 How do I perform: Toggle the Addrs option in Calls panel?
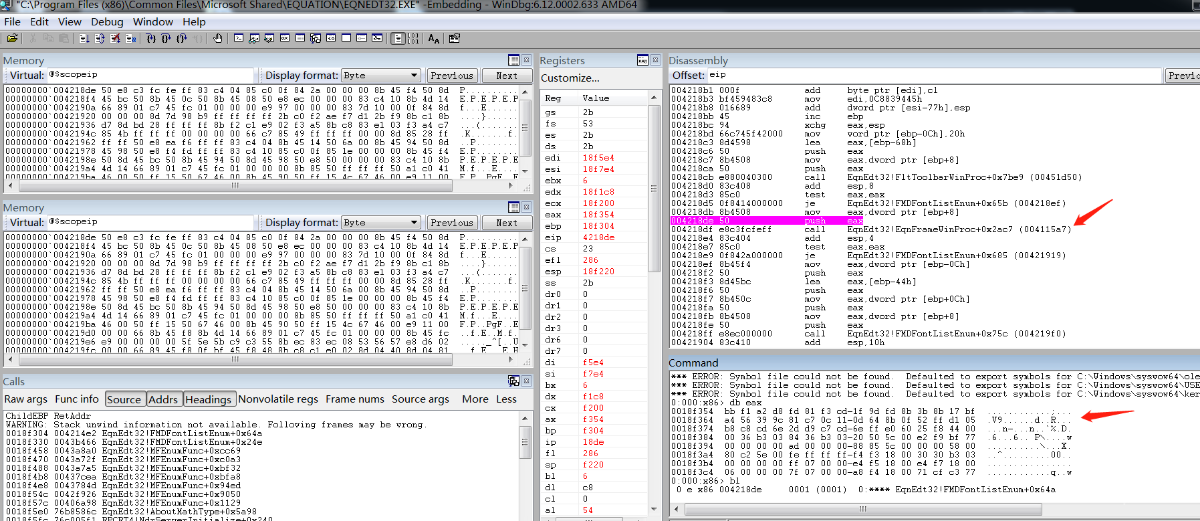click(163, 399)
